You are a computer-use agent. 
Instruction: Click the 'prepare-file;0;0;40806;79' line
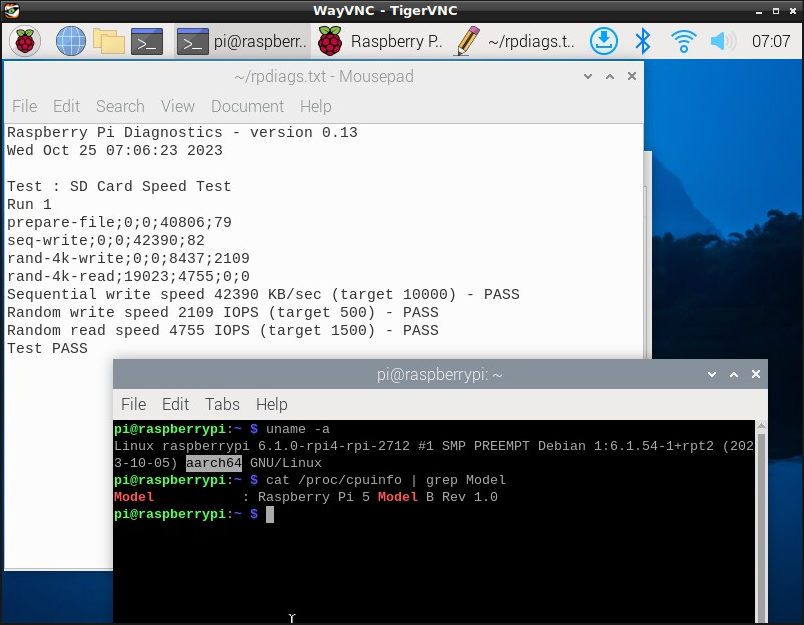click(x=119, y=223)
